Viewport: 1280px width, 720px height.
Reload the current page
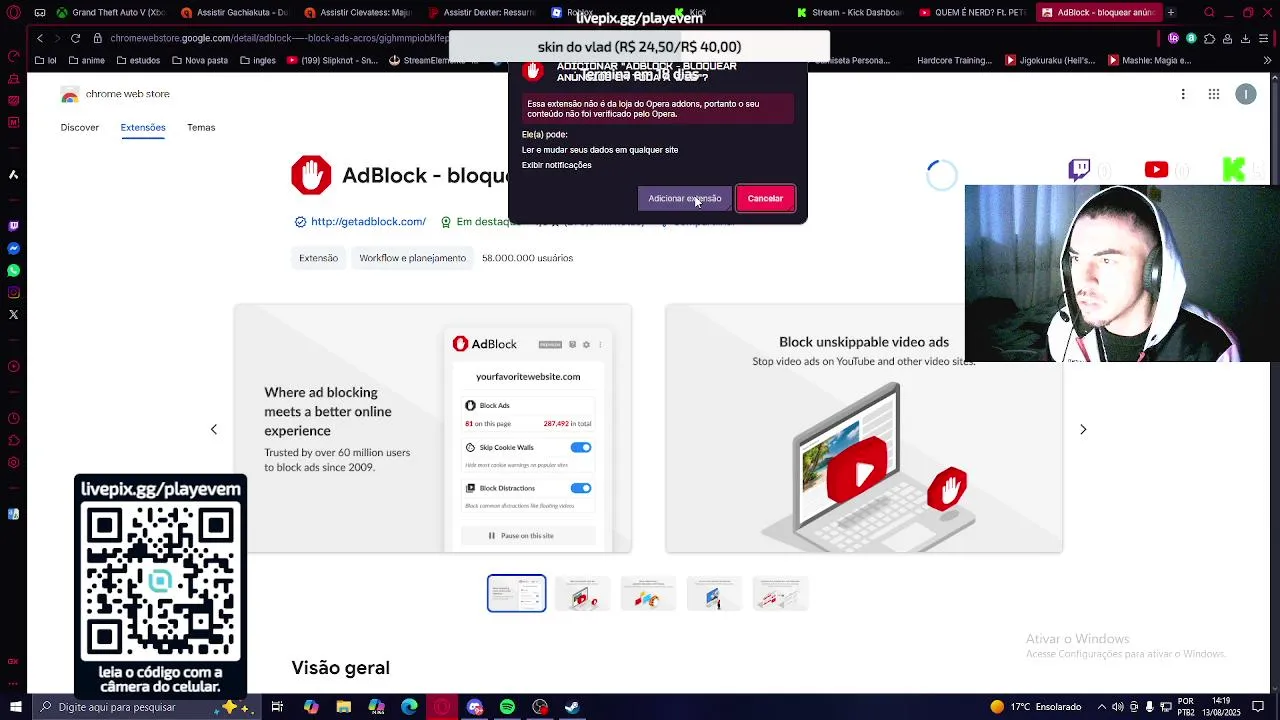click(x=75, y=38)
